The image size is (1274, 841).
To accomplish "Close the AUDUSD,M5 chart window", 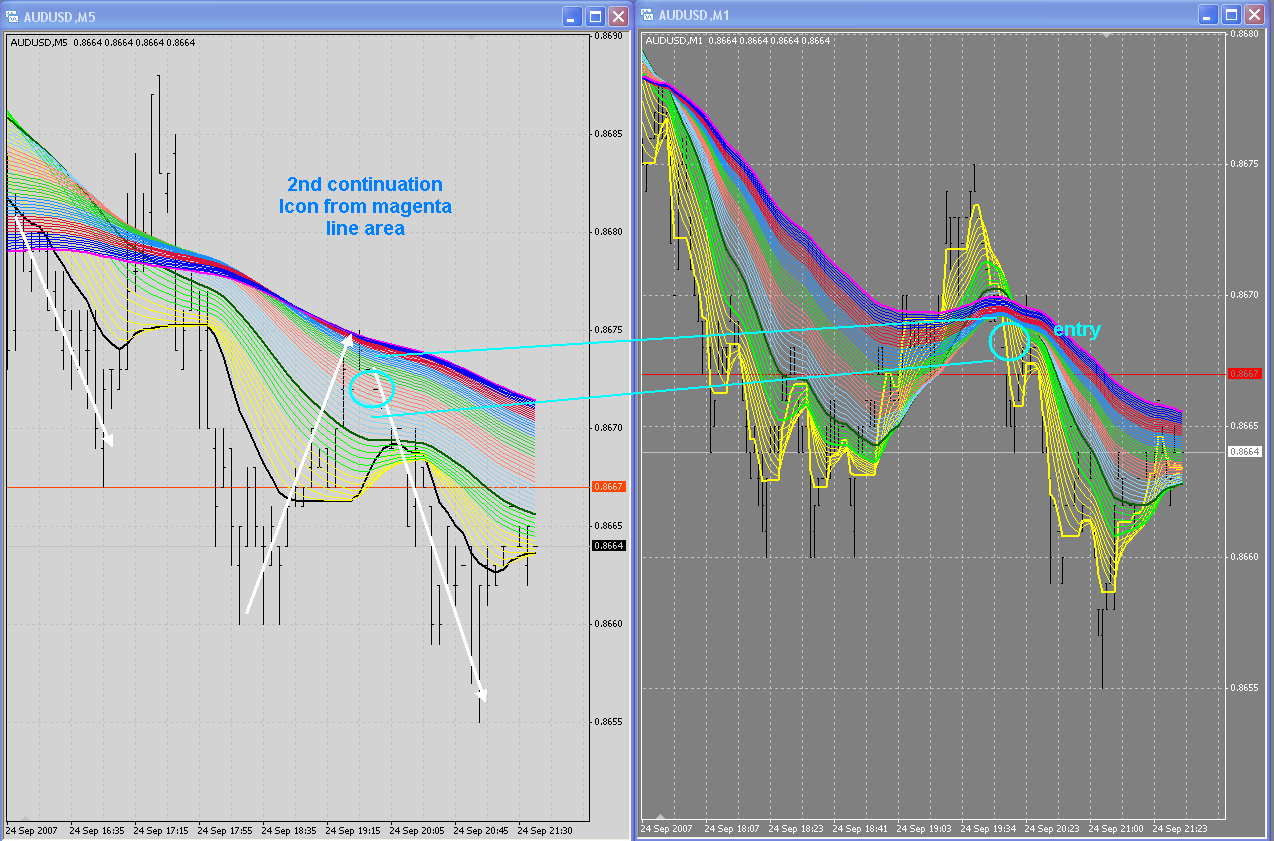I will coord(619,15).
